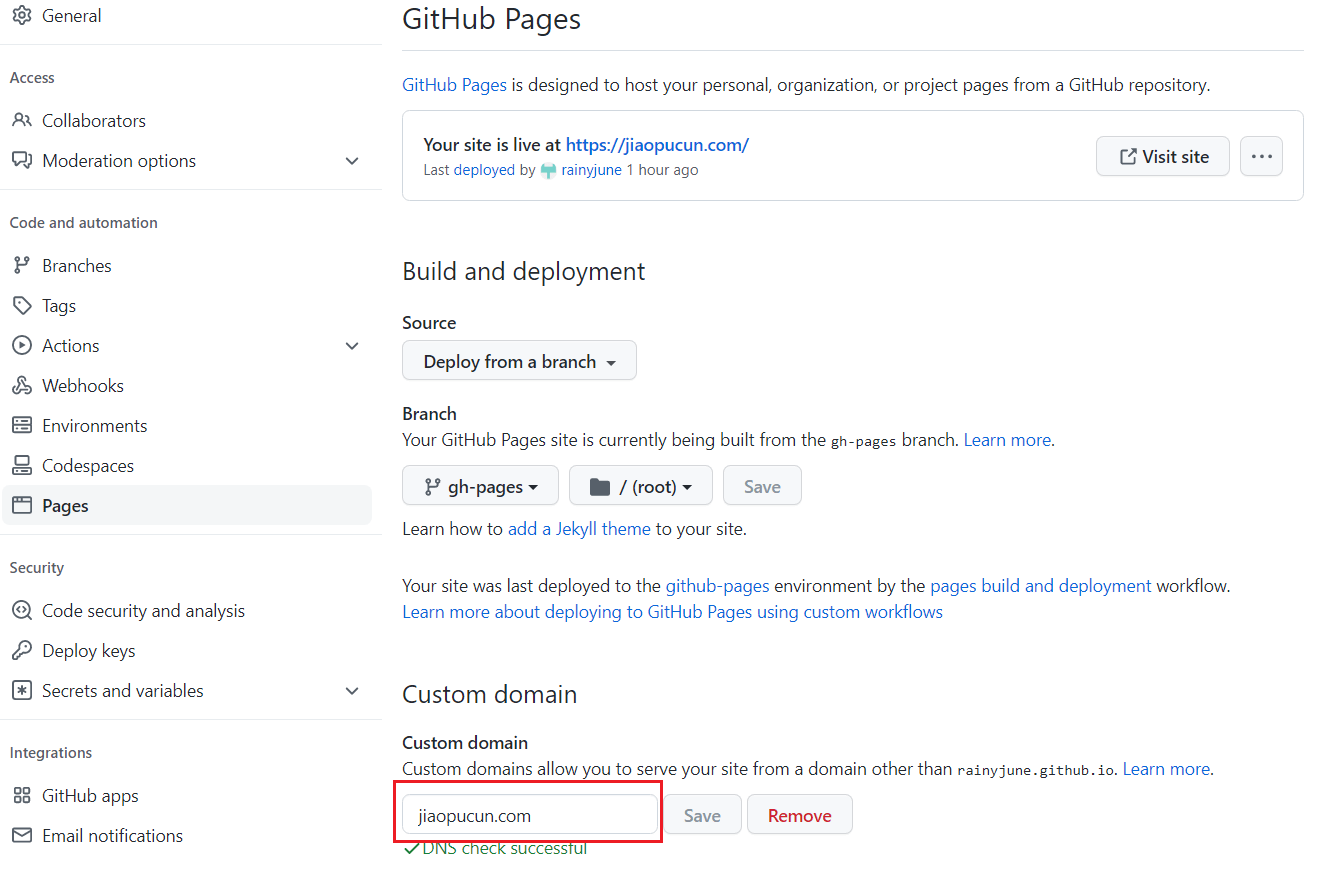Select the Tags icon
Image resolution: width=1336 pixels, height=873 pixels.
(x=21, y=305)
